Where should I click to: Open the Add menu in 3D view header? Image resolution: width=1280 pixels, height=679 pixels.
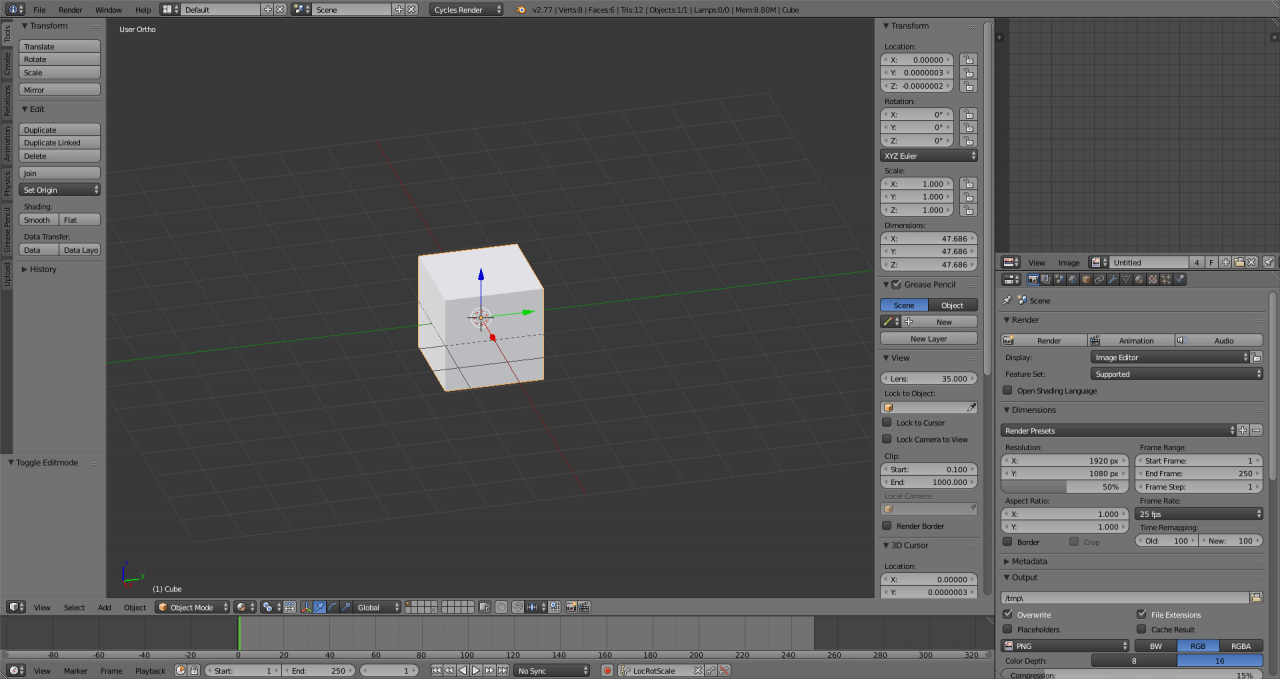(x=104, y=607)
